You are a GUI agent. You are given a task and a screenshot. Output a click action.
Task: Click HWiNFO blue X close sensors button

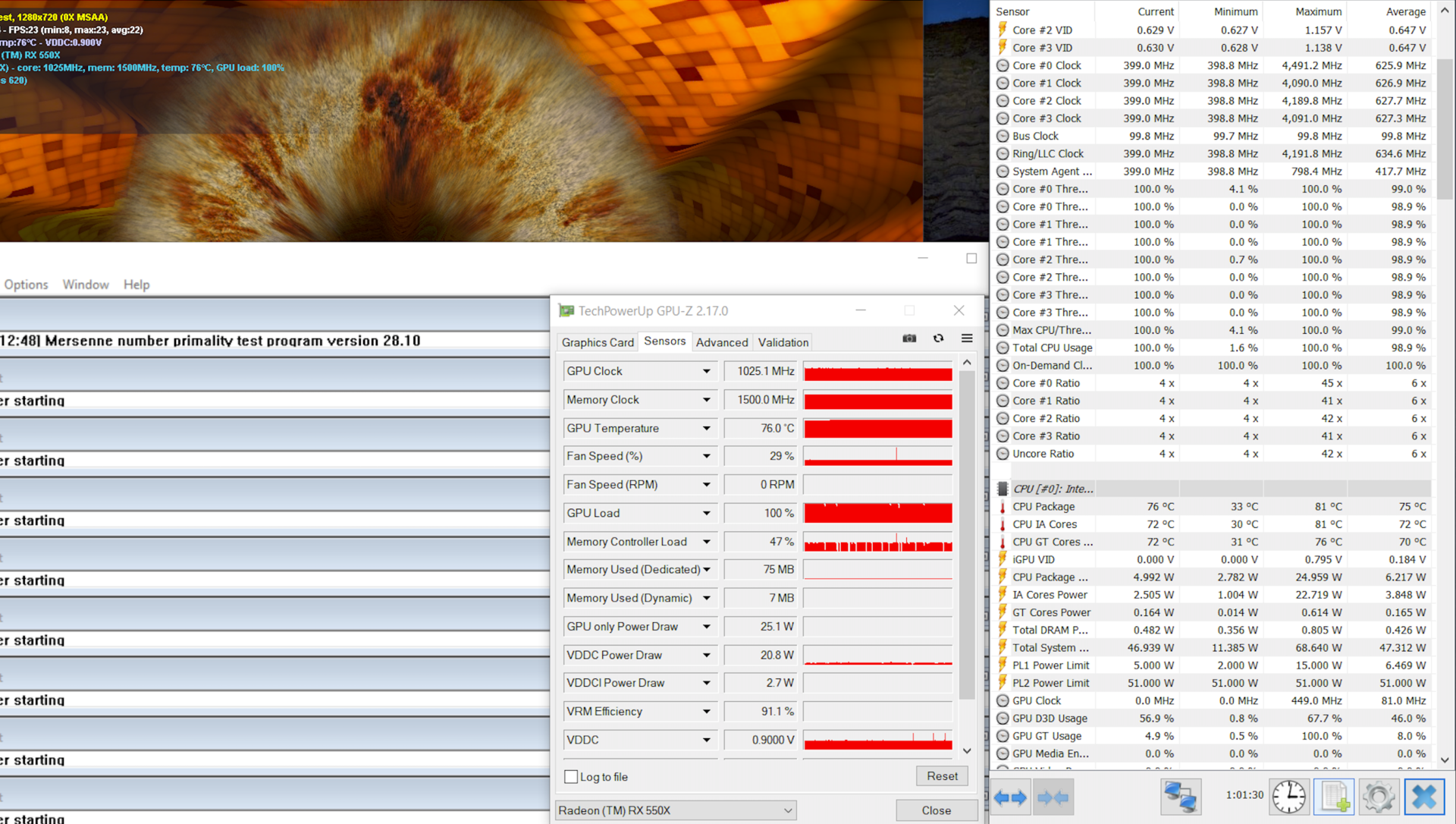click(x=1423, y=797)
